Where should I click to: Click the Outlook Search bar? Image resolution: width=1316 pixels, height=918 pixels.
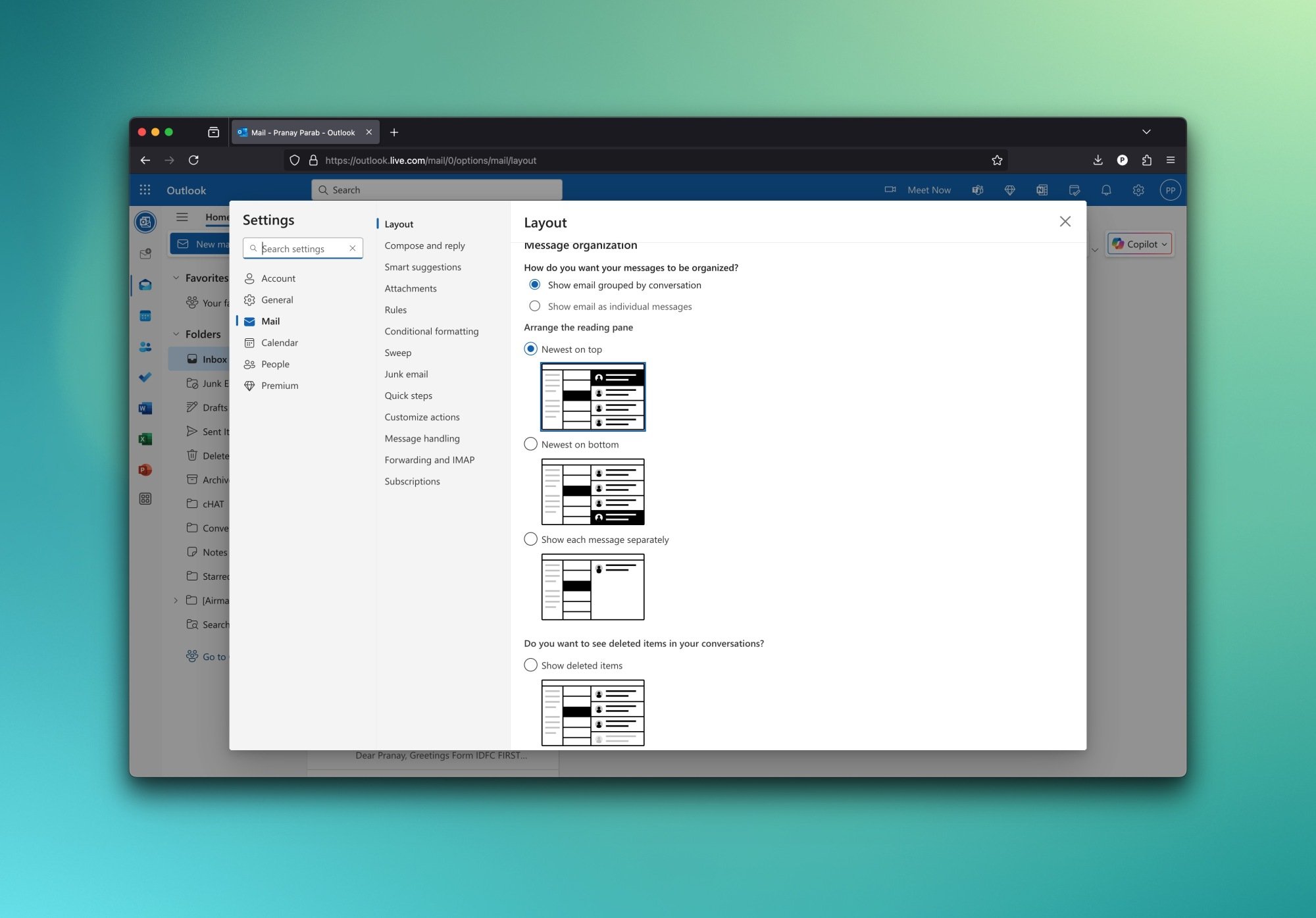pos(437,190)
